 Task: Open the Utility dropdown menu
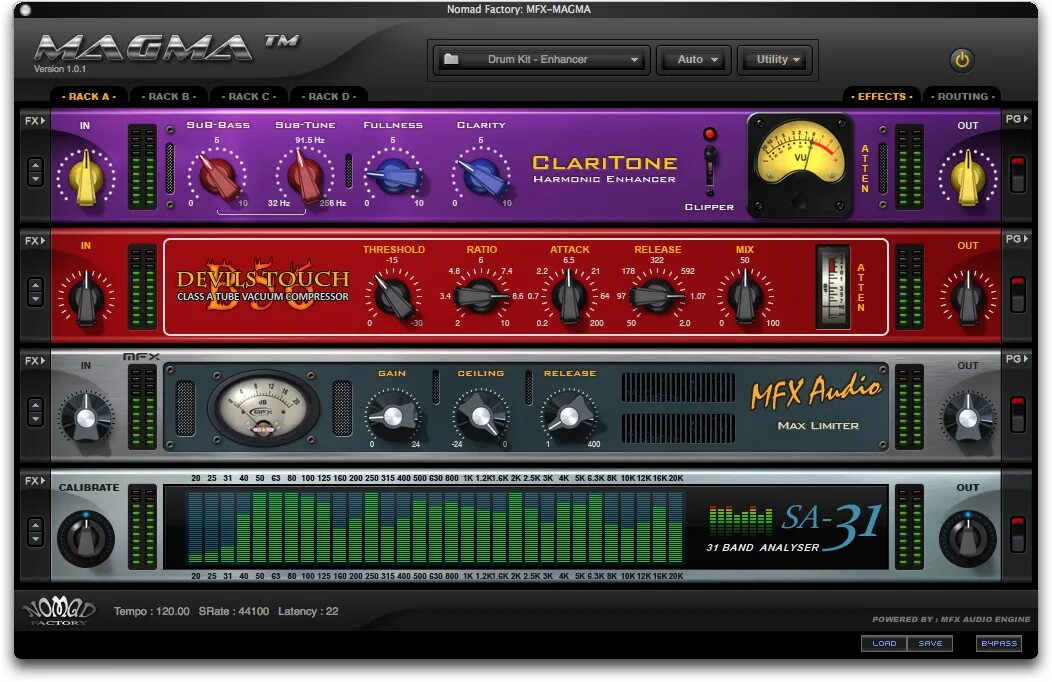(x=776, y=60)
